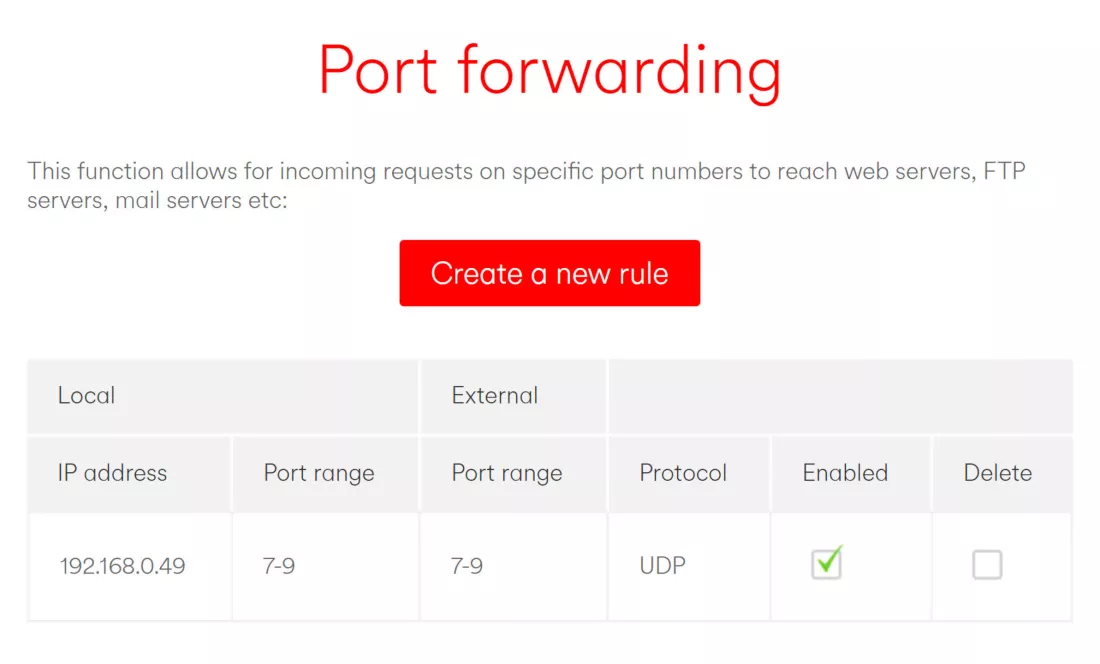Click the Create a new rule button

[549, 273]
